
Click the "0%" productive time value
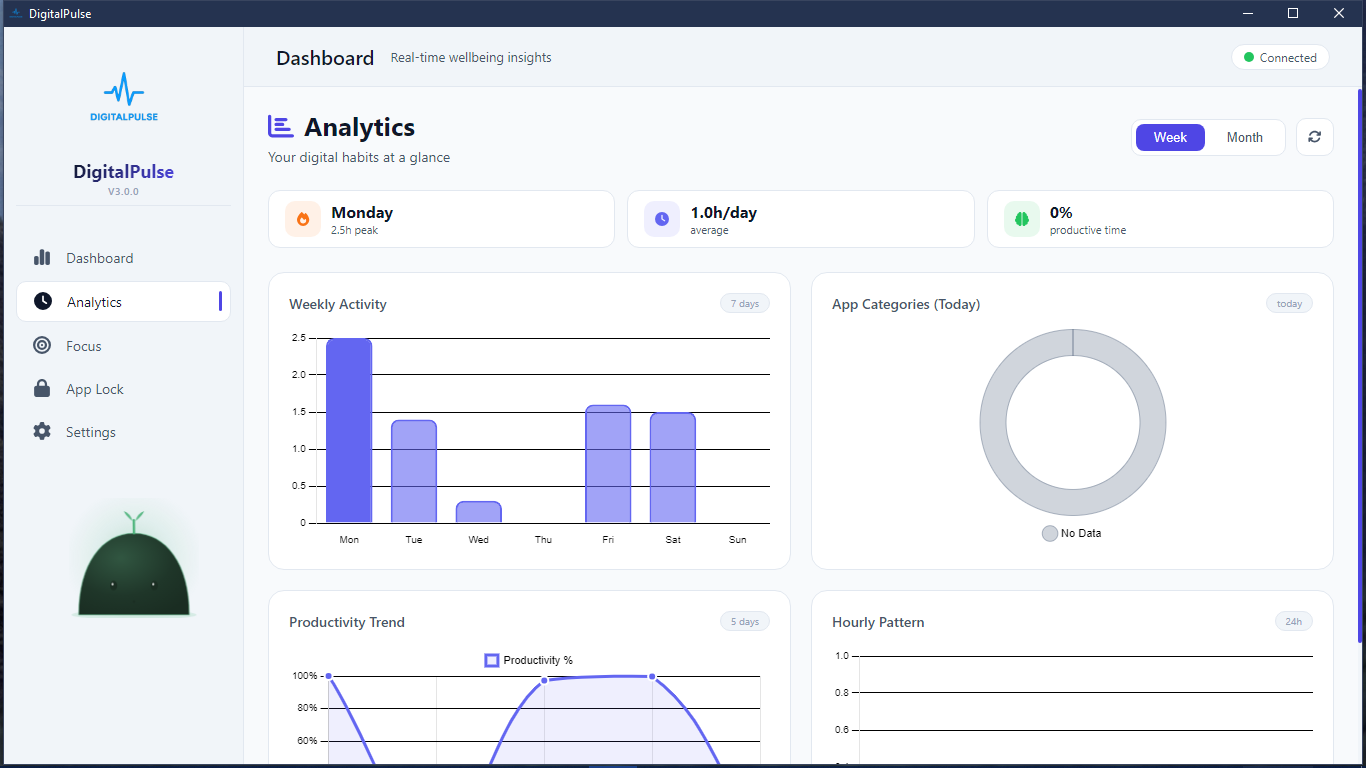[x=1061, y=213]
